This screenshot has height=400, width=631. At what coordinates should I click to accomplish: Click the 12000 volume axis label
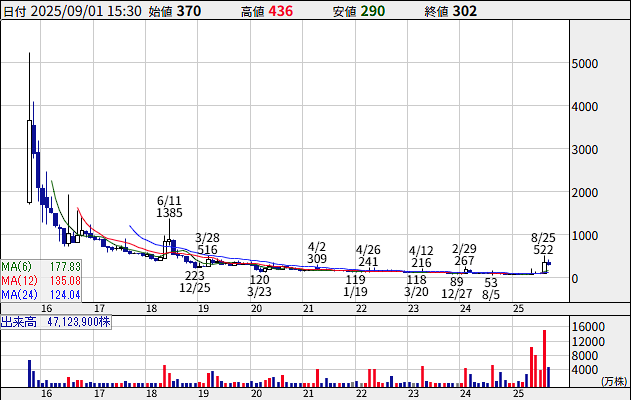[x=588, y=342]
